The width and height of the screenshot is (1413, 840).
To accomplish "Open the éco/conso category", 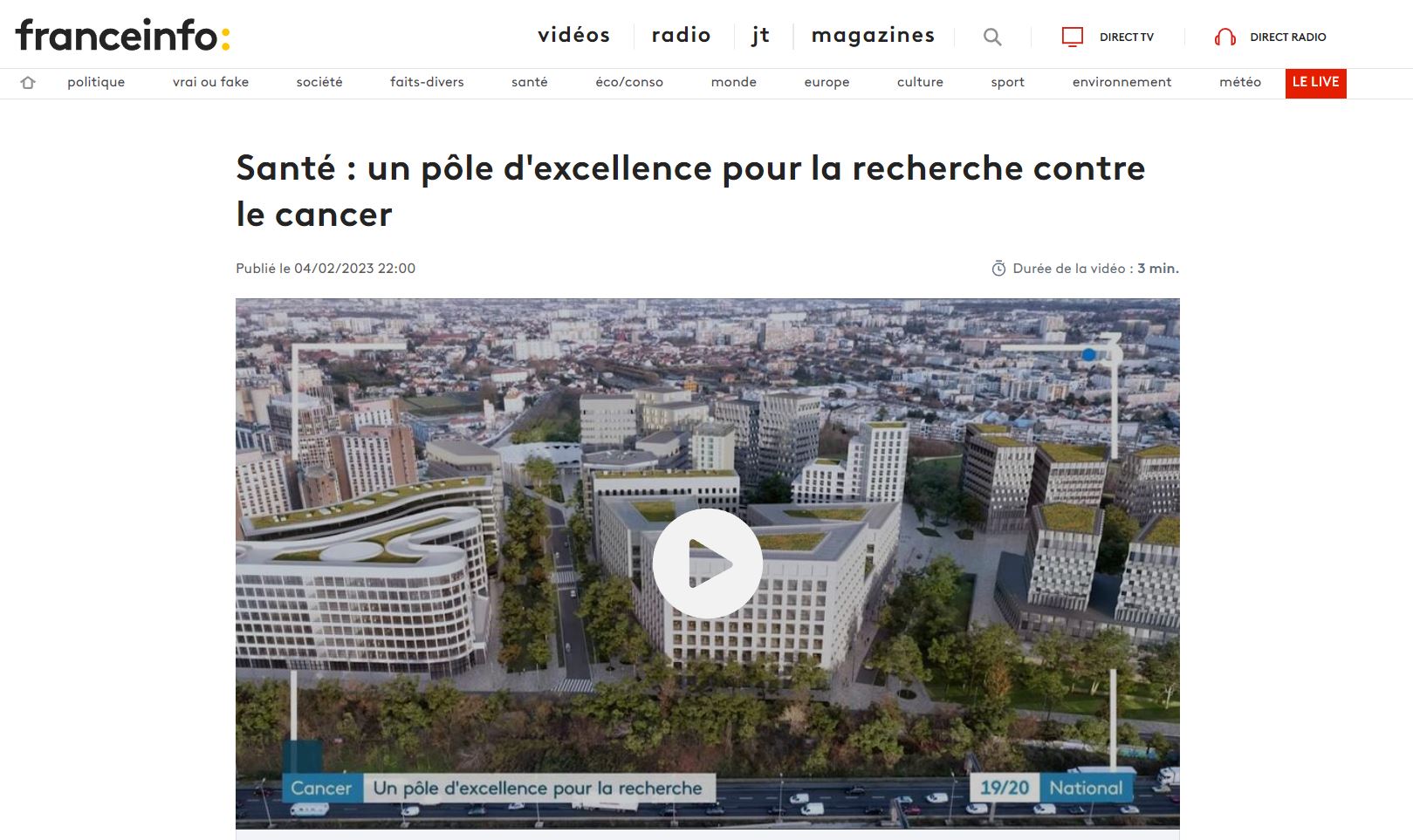I will (629, 82).
